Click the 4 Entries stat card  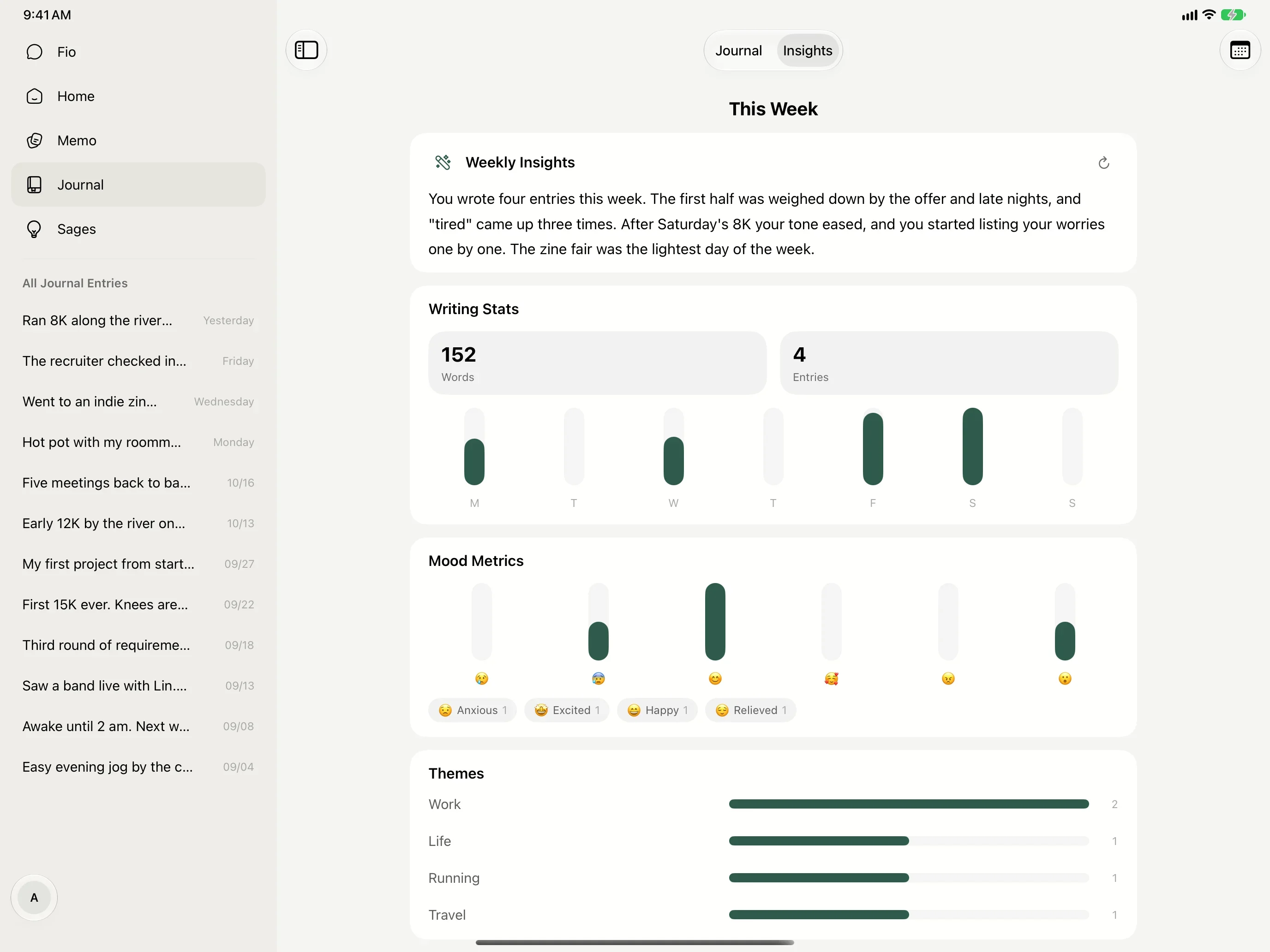949,363
